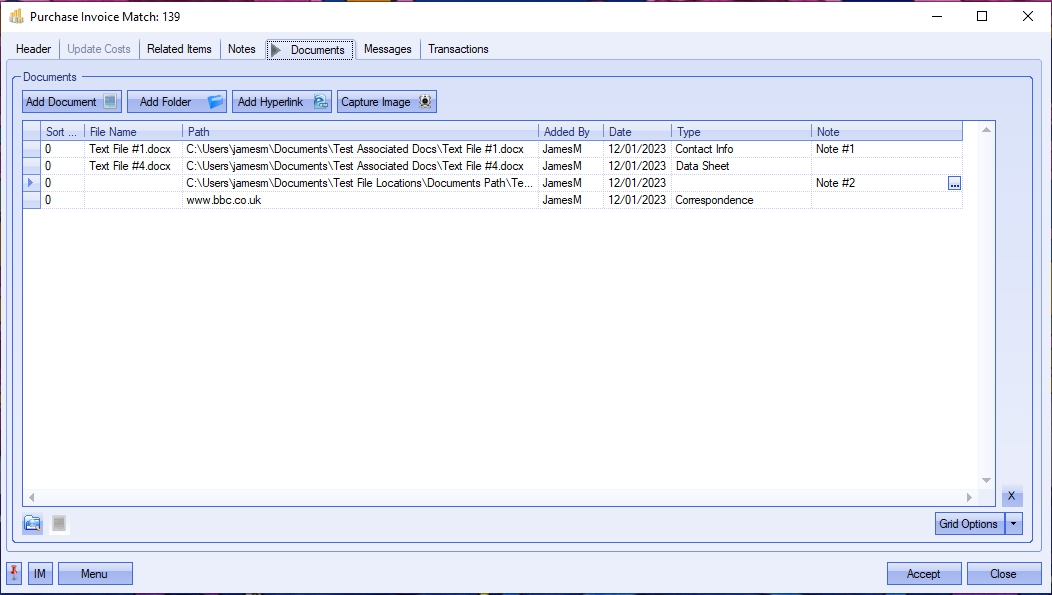Click the Add Document button
The width and height of the screenshot is (1052, 595).
click(x=71, y=102)
